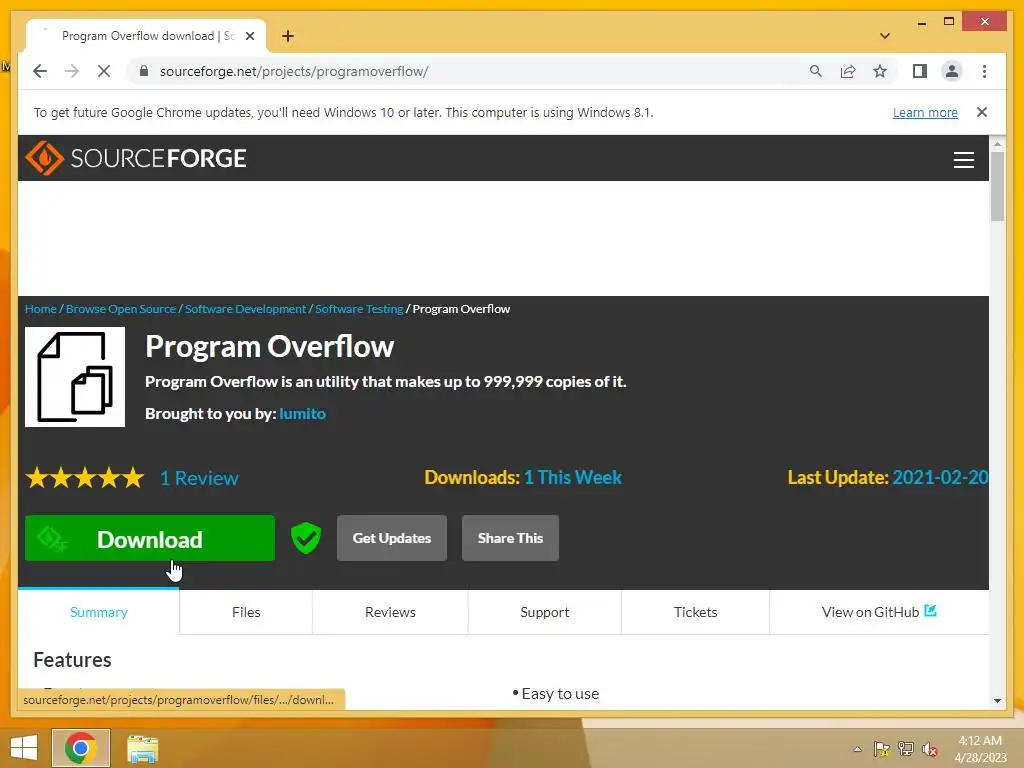Click the network tray icon
This screenshot has width=1024, height=768.
(906, 749)
